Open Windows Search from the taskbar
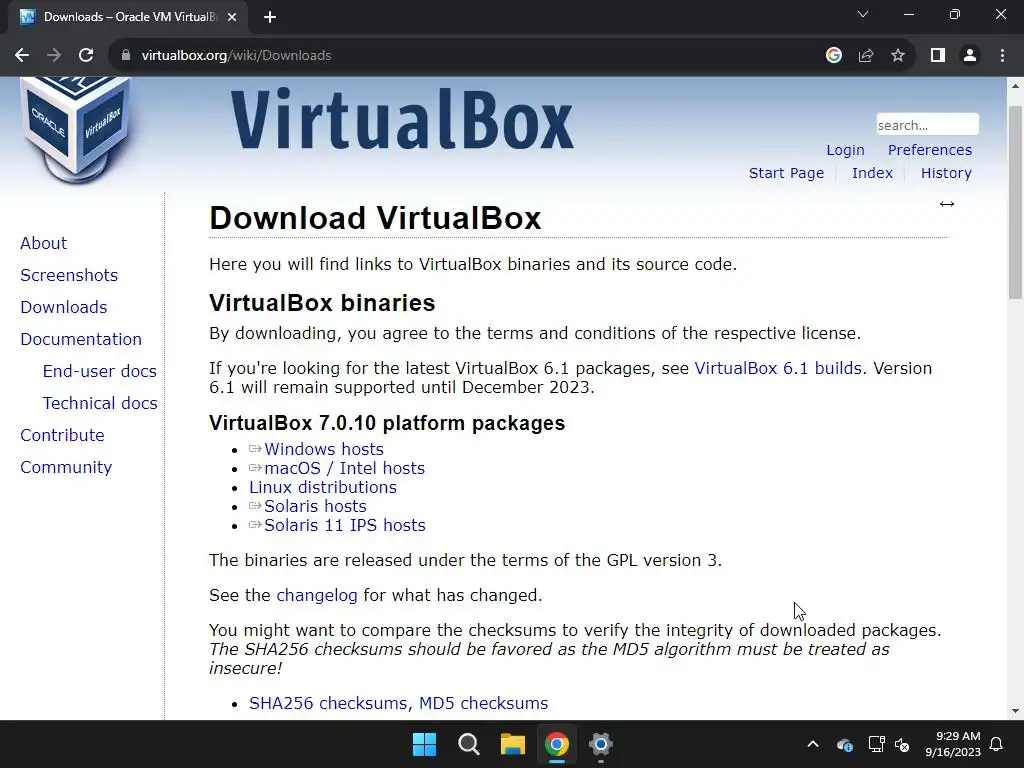 coord(468,744)
